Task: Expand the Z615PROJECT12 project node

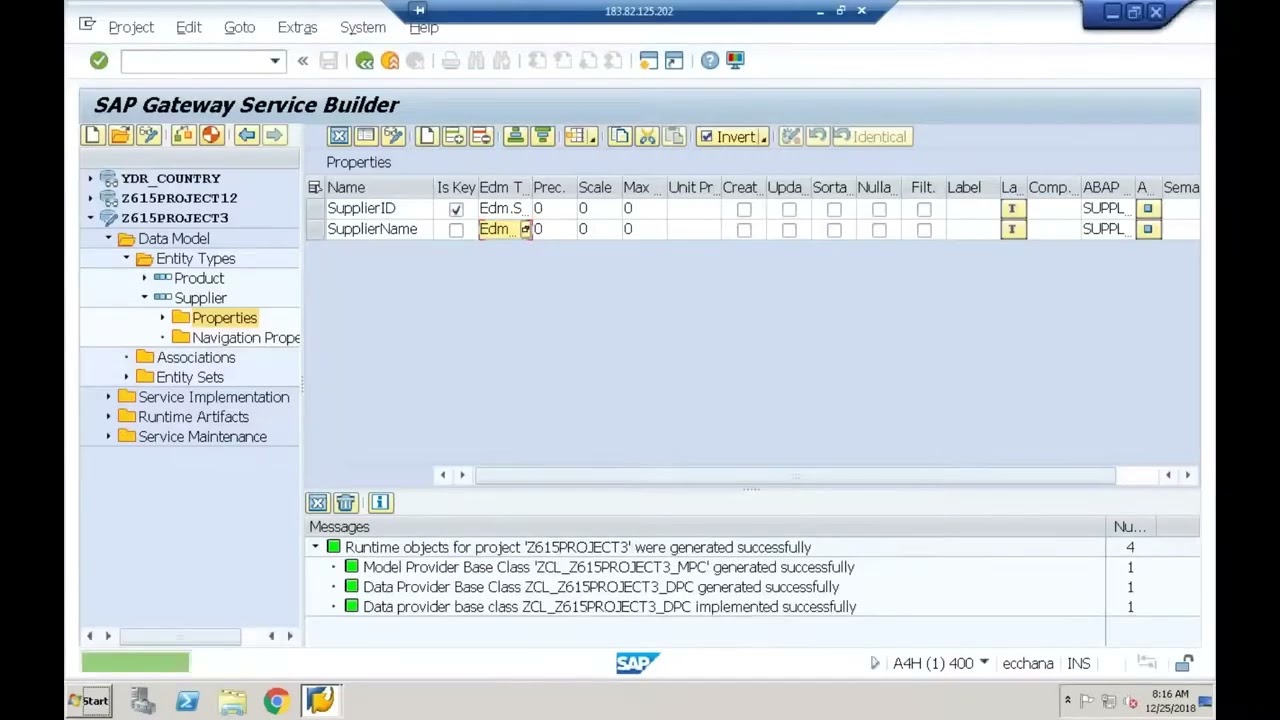Action: (x=90, y=198)
